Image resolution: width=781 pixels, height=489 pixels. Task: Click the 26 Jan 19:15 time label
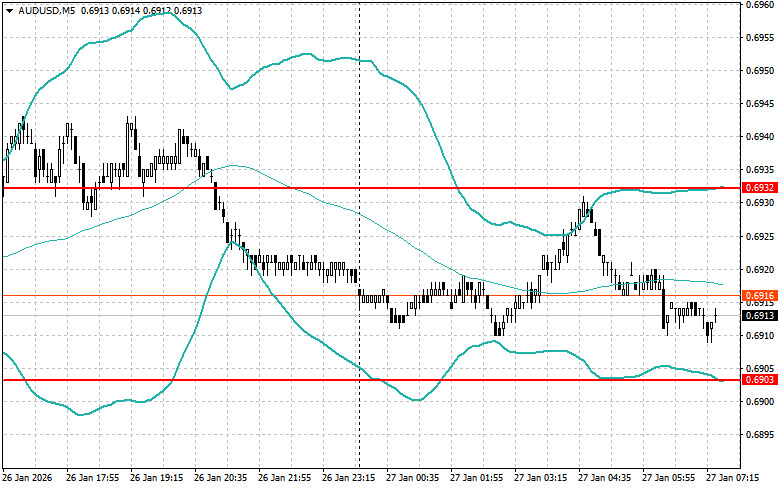(156, 478)
